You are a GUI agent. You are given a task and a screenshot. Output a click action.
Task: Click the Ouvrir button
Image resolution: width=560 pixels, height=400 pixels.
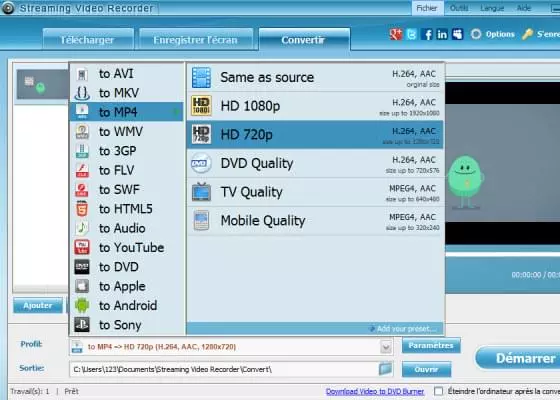426,369
